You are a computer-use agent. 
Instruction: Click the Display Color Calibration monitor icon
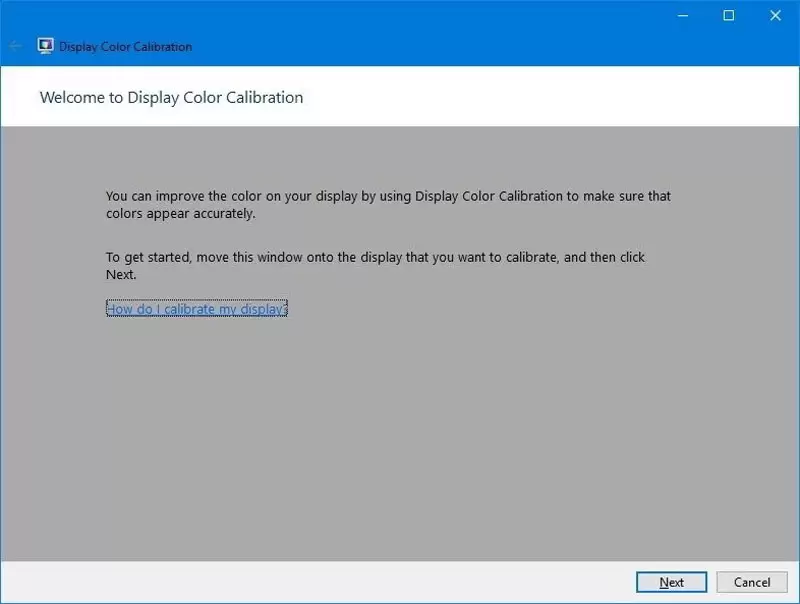tap(45, 46)
